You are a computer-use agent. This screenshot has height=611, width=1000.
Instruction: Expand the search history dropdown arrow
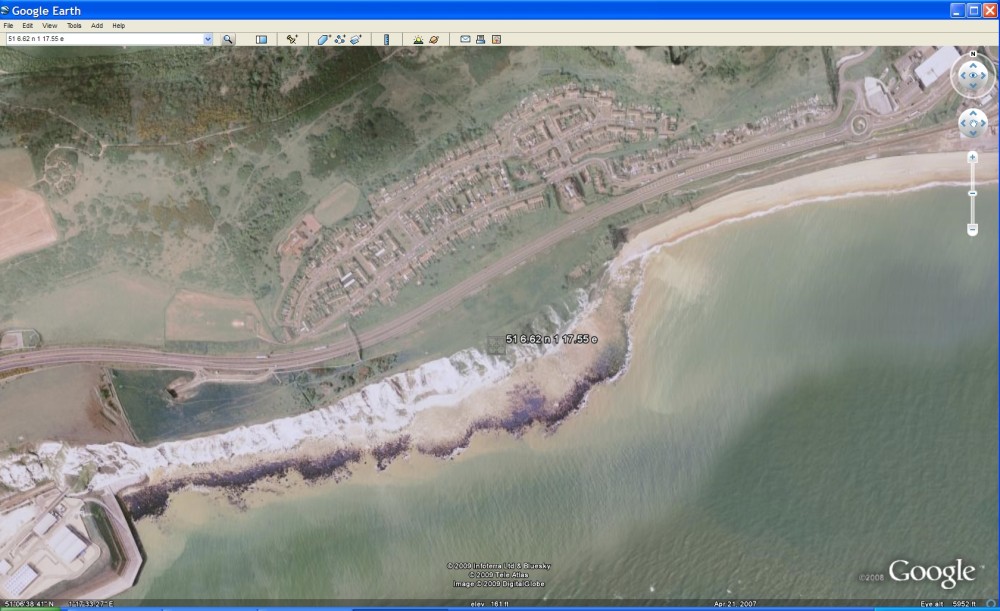pos(208,39)
